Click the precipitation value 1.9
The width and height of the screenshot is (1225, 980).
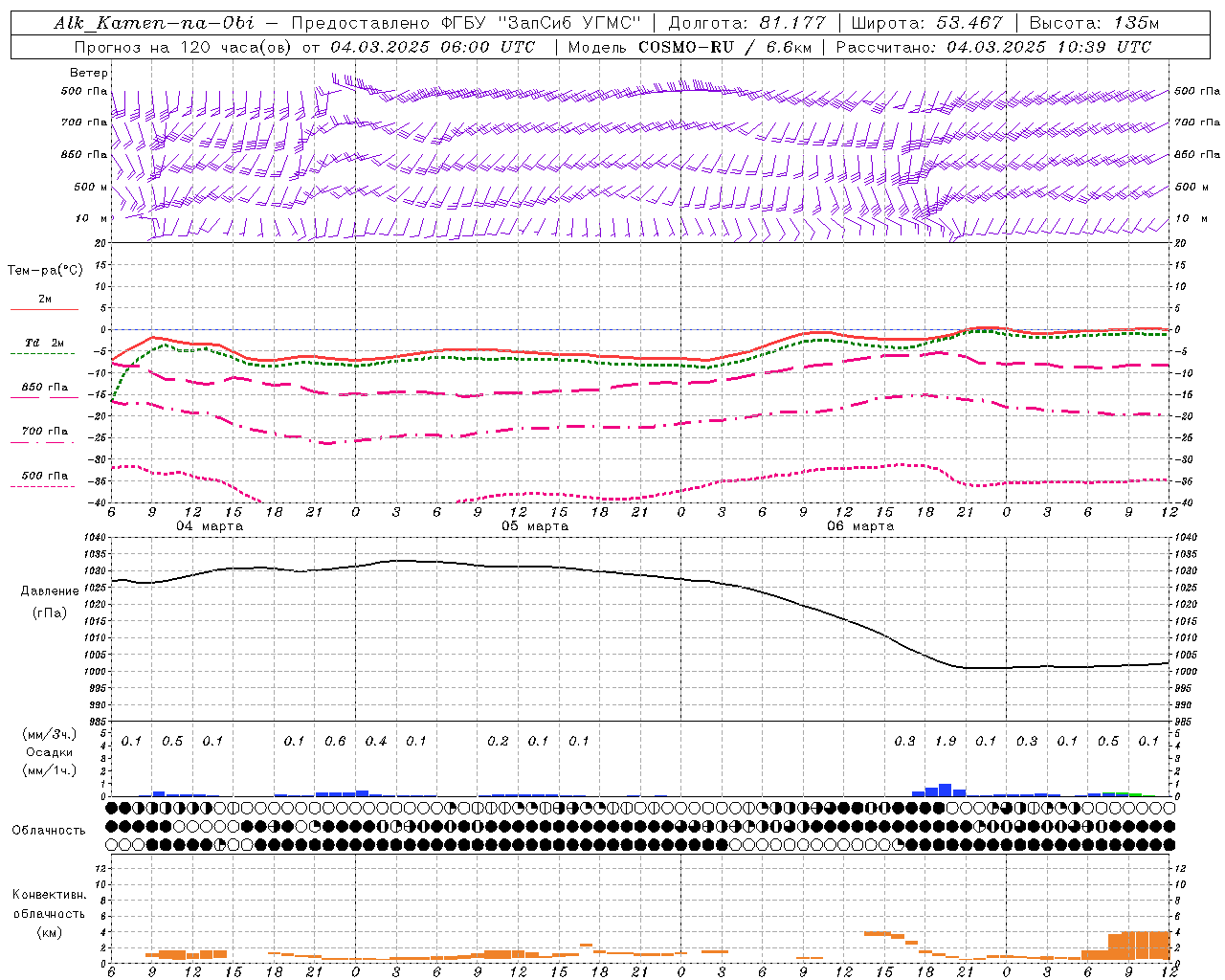click(946, 741)
